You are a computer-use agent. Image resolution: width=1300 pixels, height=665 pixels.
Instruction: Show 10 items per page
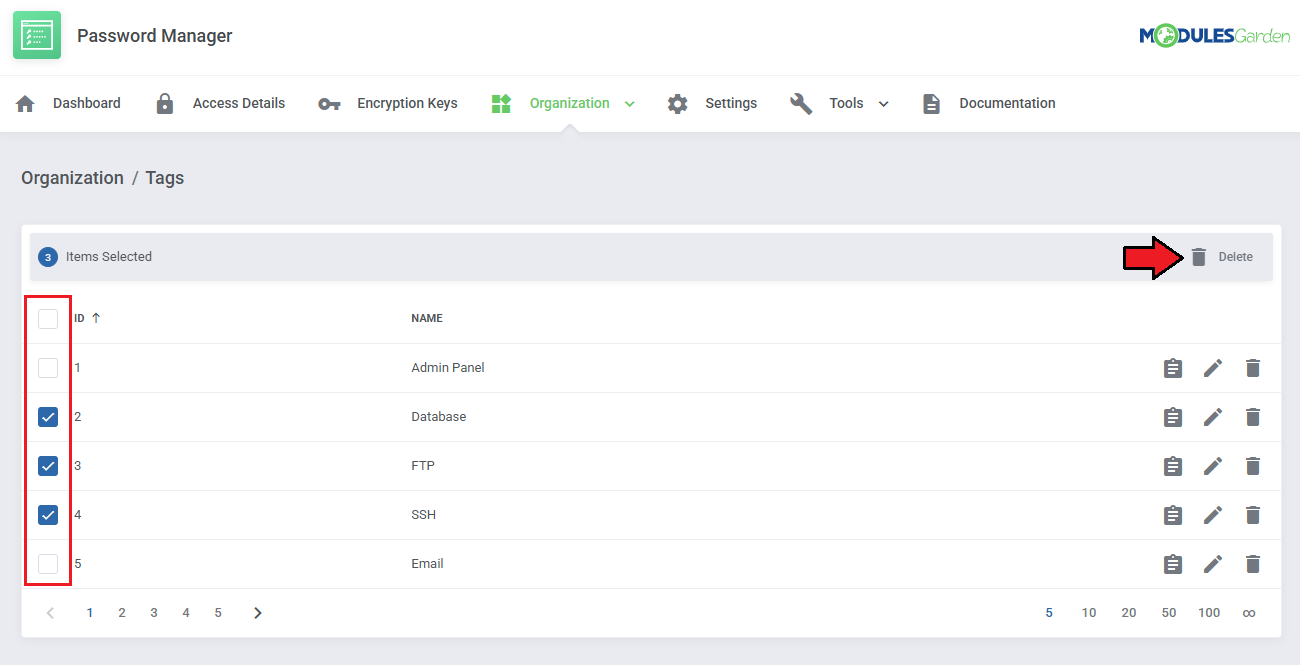pos(1089,613)
